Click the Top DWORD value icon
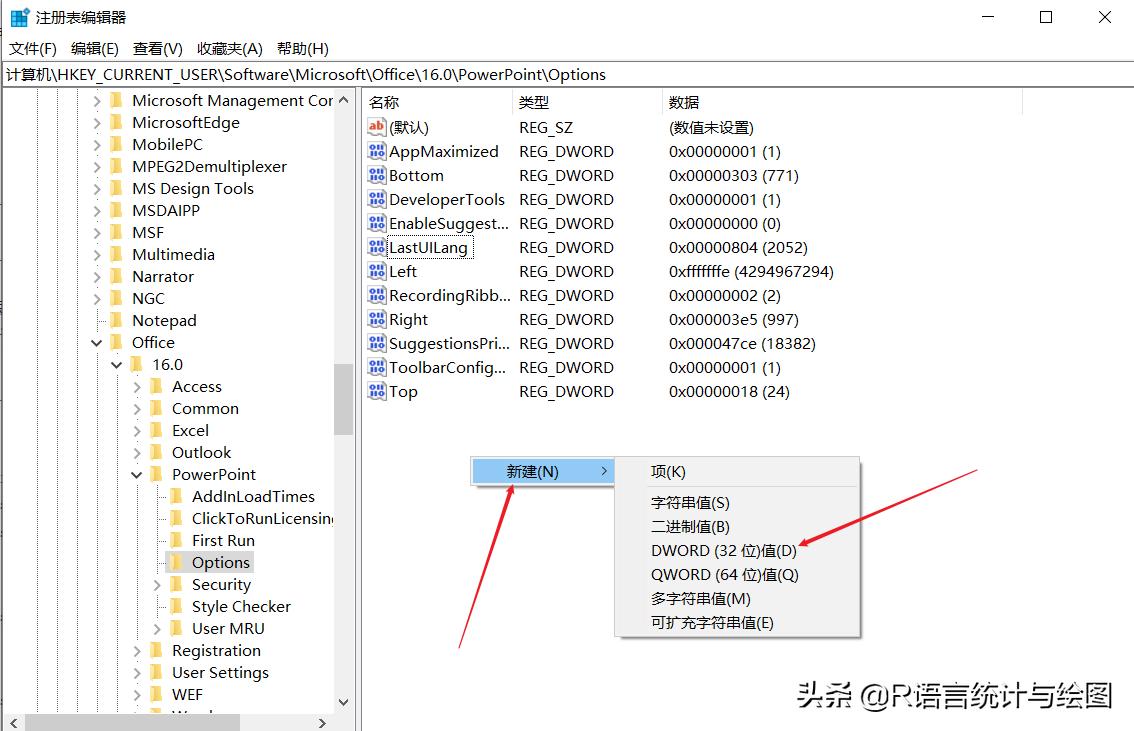The height and width of the screenshot is (731, 1134). point(376,391)
